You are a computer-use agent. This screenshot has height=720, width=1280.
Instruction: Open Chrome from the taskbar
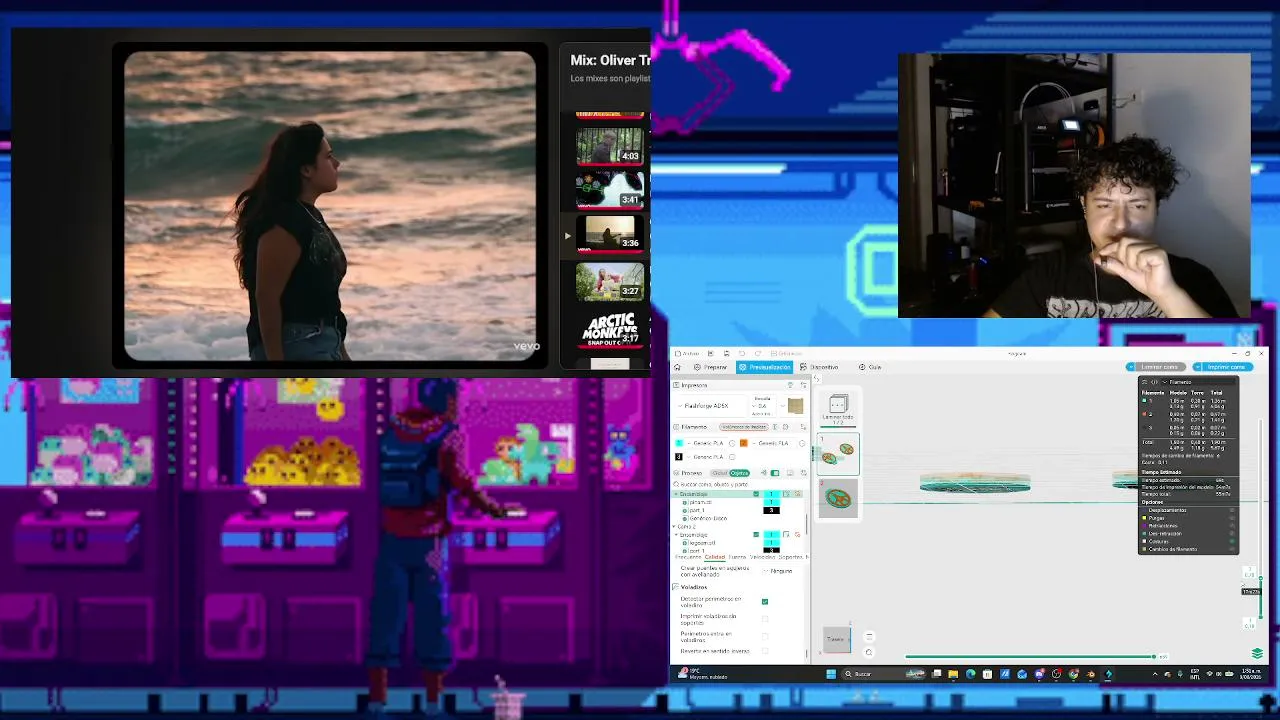tap(1073, 674)
